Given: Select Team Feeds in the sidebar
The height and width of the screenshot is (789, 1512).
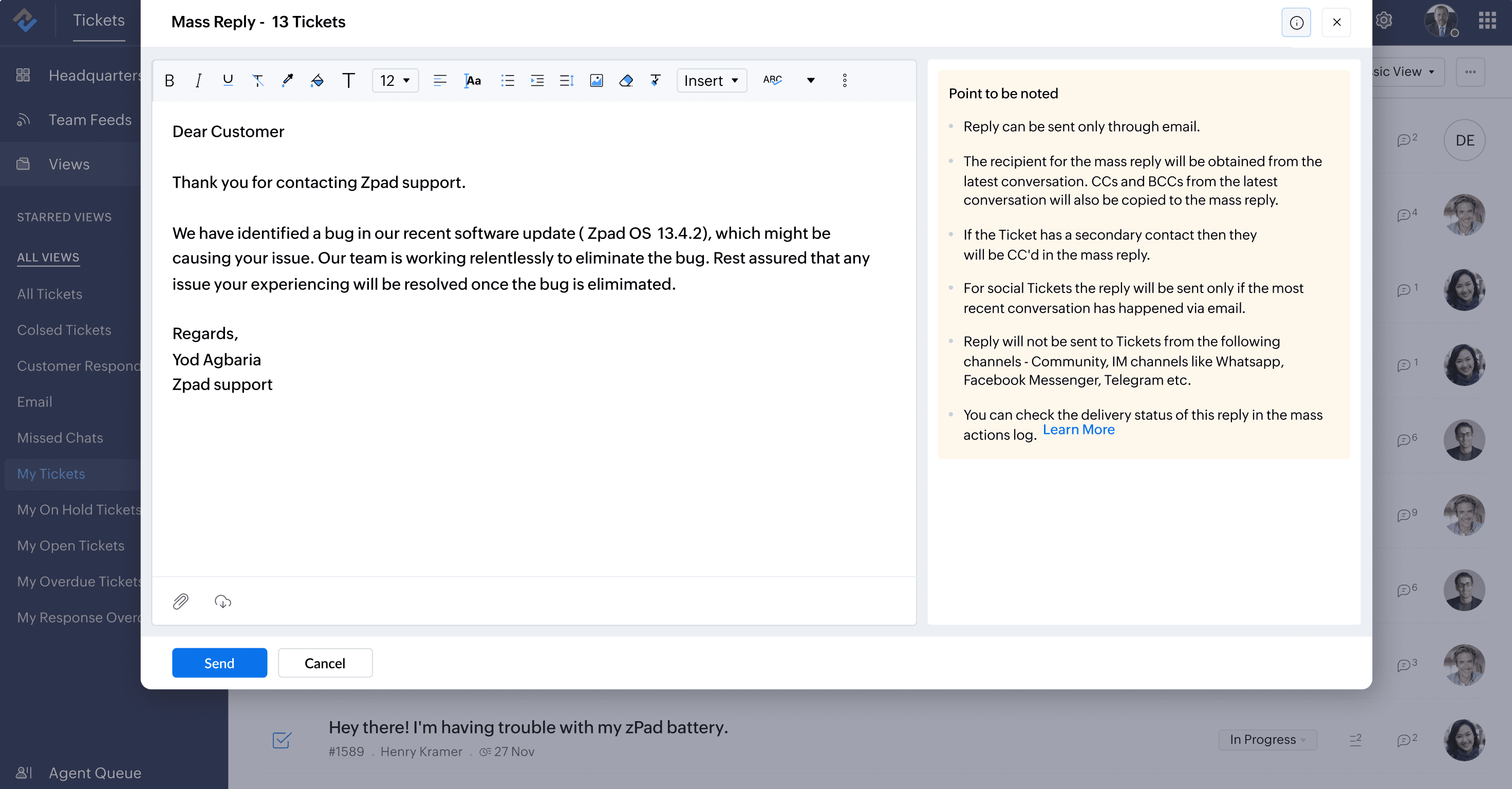Looking at the screenshot, I should pyautogui.click(x=90, y=120).
